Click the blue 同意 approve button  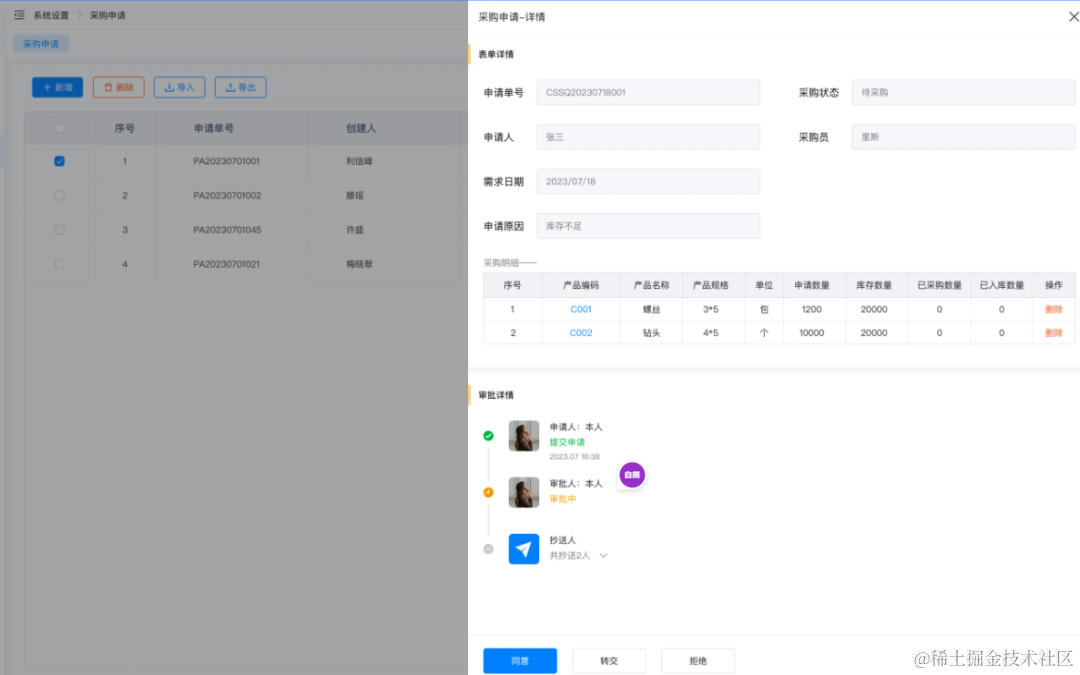(520, 661)
